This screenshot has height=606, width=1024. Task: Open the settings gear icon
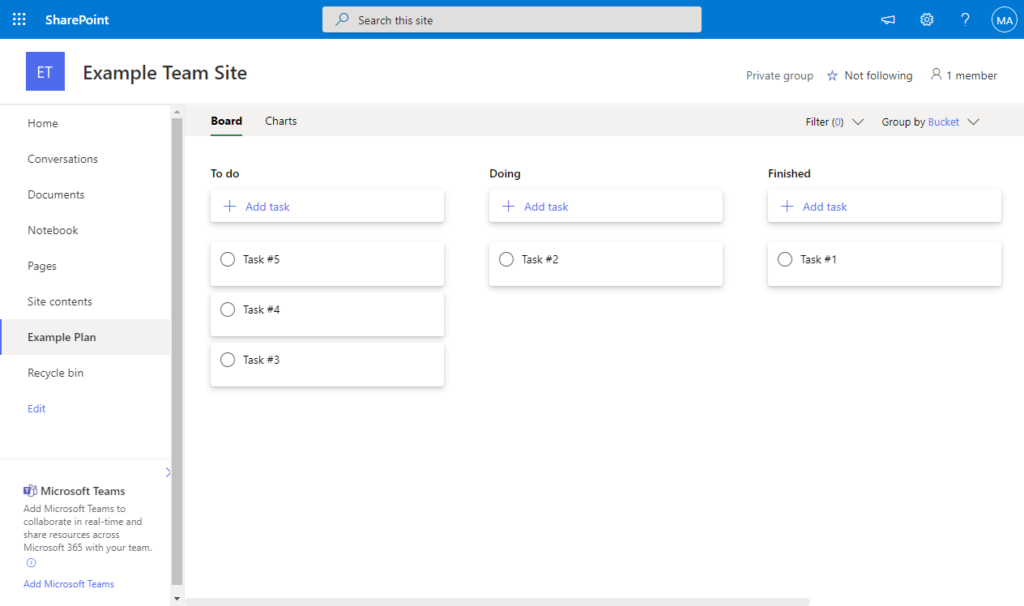coord(926,20)
